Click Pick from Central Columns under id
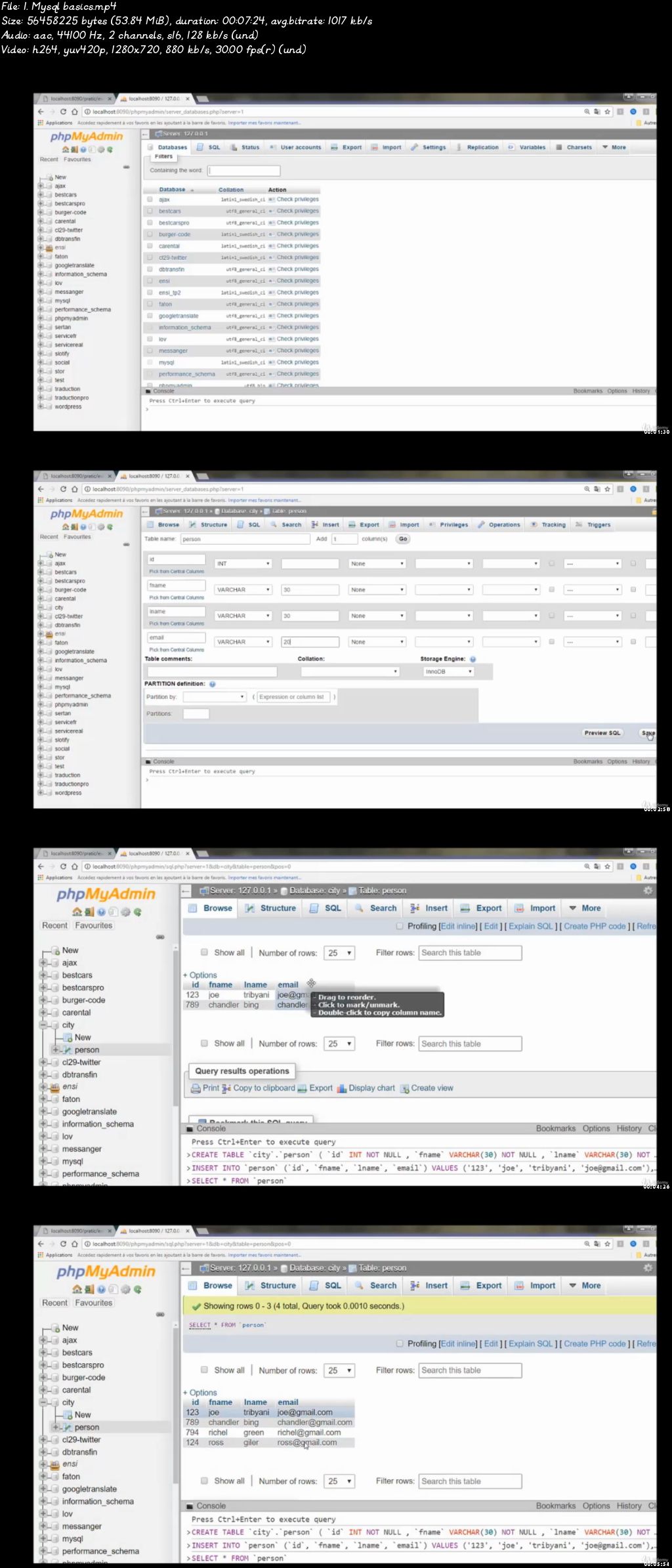Image resolution: width=672 pixels, height=1568 pixels. [x=177, y=572]
